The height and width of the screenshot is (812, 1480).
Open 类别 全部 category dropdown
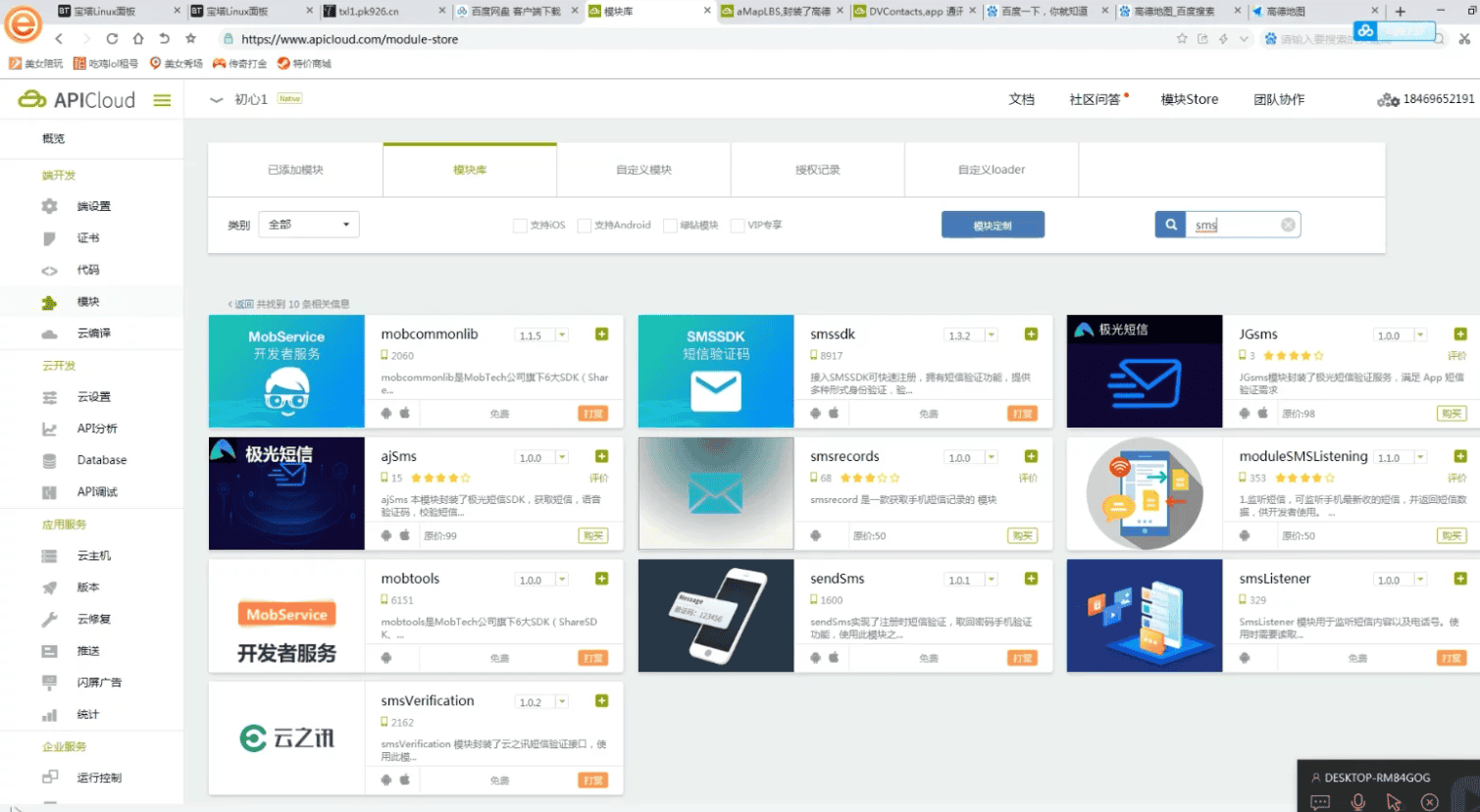point(309,225)
